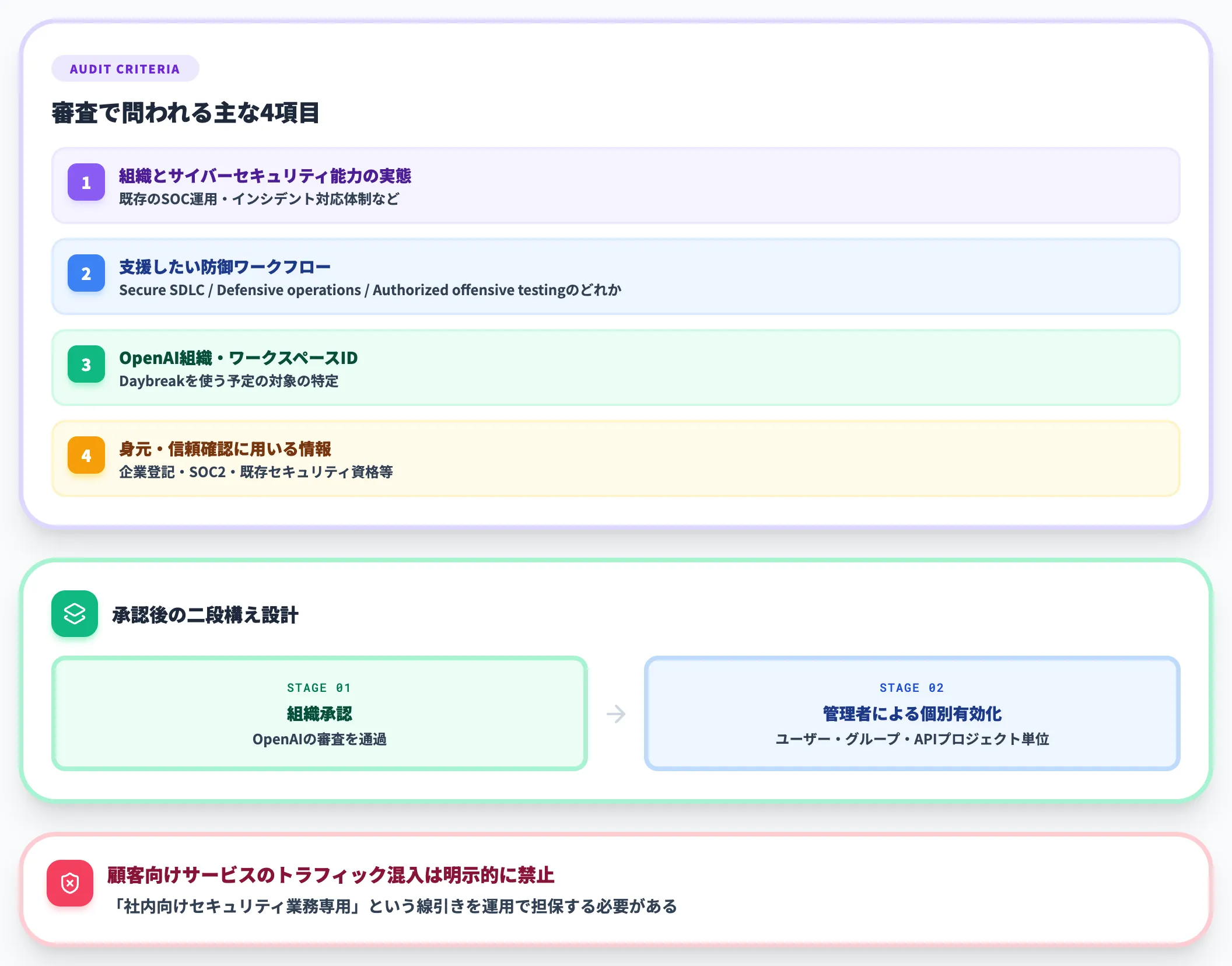Click text 既存のSOC運用・インシデント対応体制など
This screenshot has width=1232, height=966.
click(x=259, y=199)
